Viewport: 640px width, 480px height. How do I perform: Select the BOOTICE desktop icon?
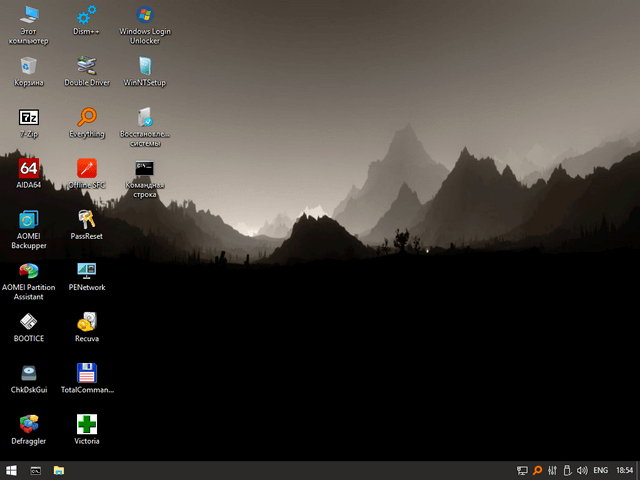point(29,322)
